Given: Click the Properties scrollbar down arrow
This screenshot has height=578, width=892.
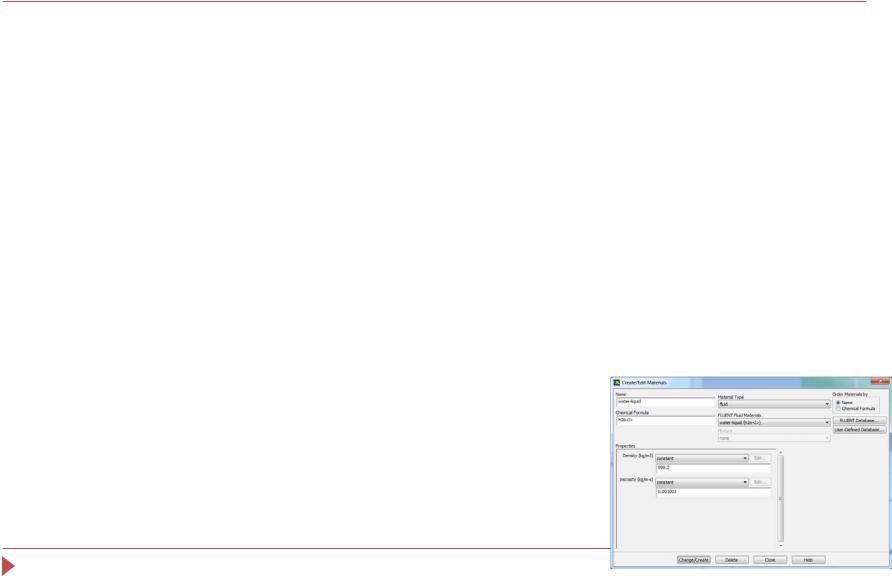Looking at the screenshot, I should tap(780, 545).
